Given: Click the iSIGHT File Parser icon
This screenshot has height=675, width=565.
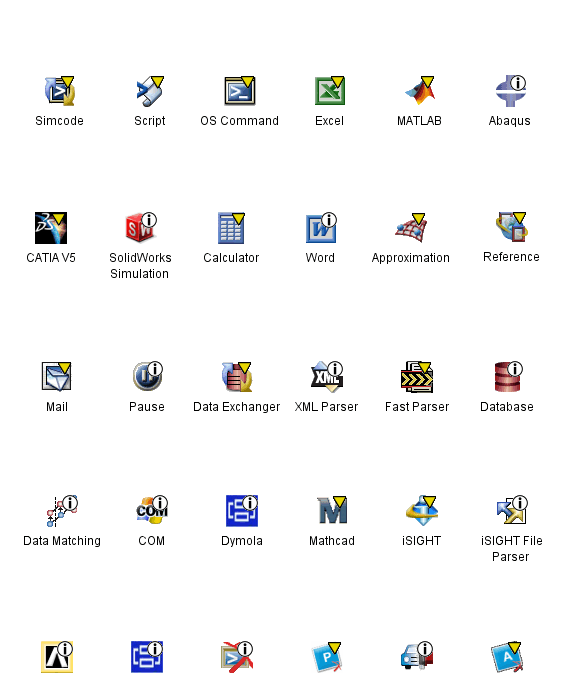Looking at the screenshot, I should (512, 510).
